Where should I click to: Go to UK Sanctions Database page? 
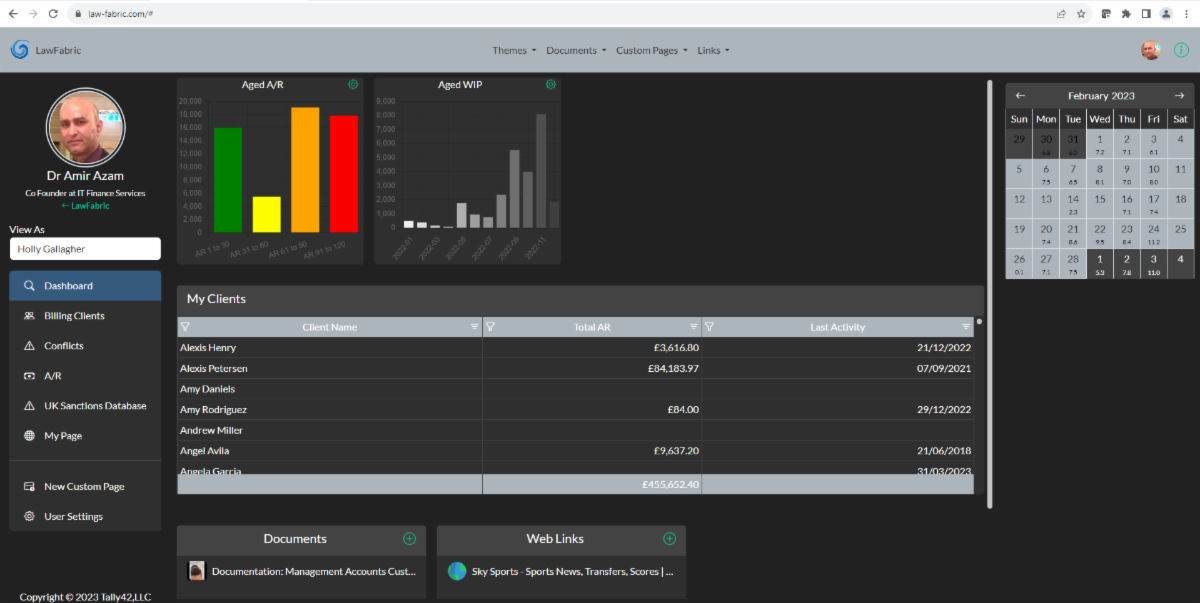[x=94, y=406]
